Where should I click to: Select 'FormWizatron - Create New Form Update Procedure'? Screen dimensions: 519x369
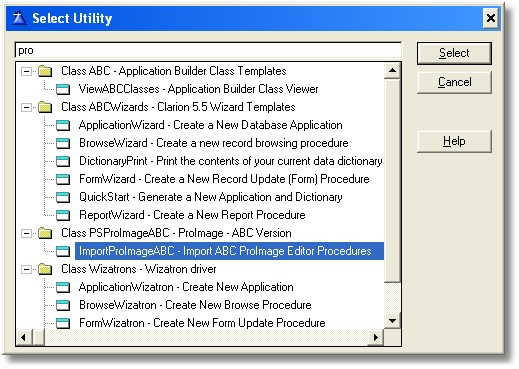coord(202,323)
